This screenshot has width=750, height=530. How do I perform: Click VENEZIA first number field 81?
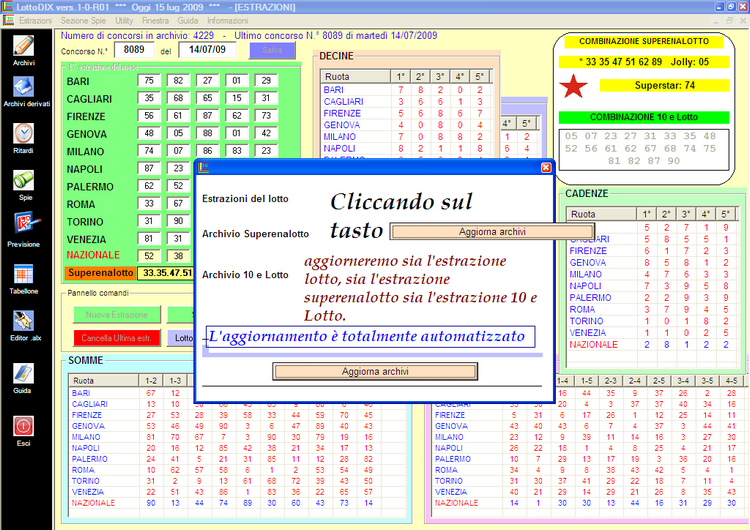149,239
